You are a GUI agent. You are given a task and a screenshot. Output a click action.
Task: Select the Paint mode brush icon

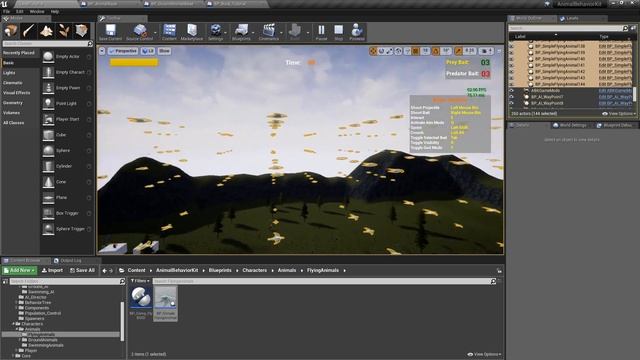[29, 31]
